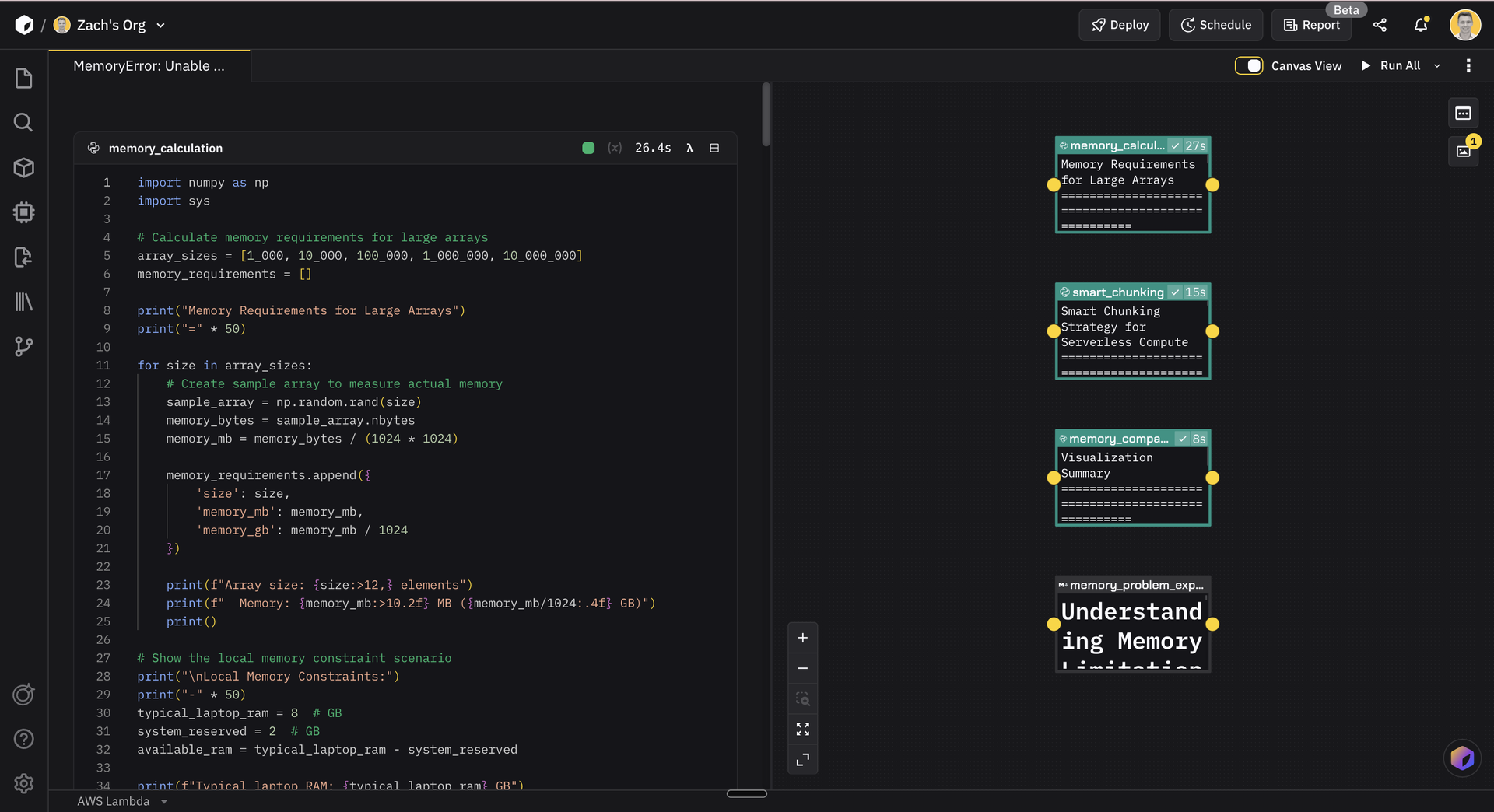Image resolution: width=1494 pixels, height=812 pixels.
Task: Open the search panel in the sidebar
Action: coord(23,122)
